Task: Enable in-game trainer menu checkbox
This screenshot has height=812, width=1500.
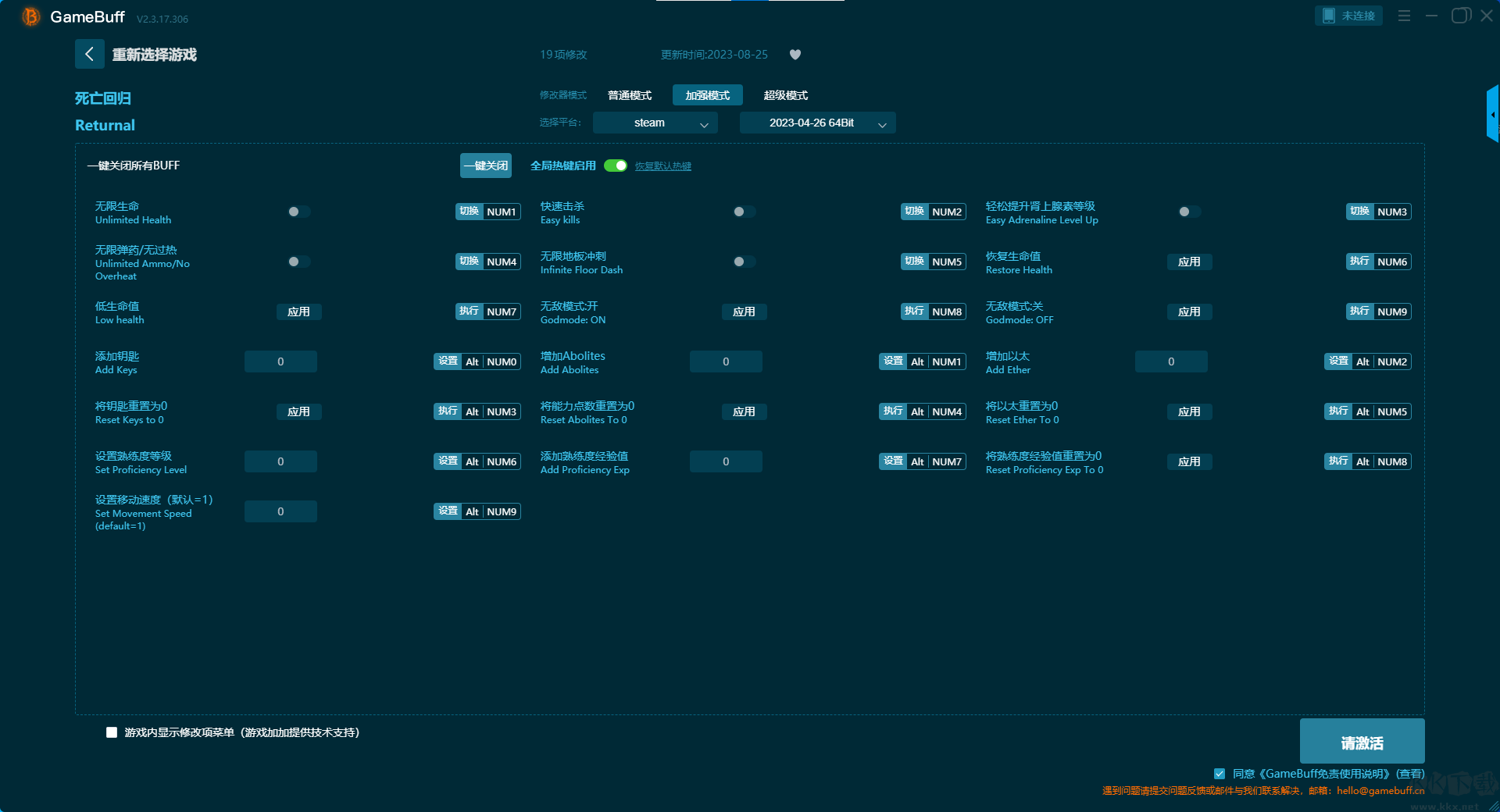Action: (112, 732)
